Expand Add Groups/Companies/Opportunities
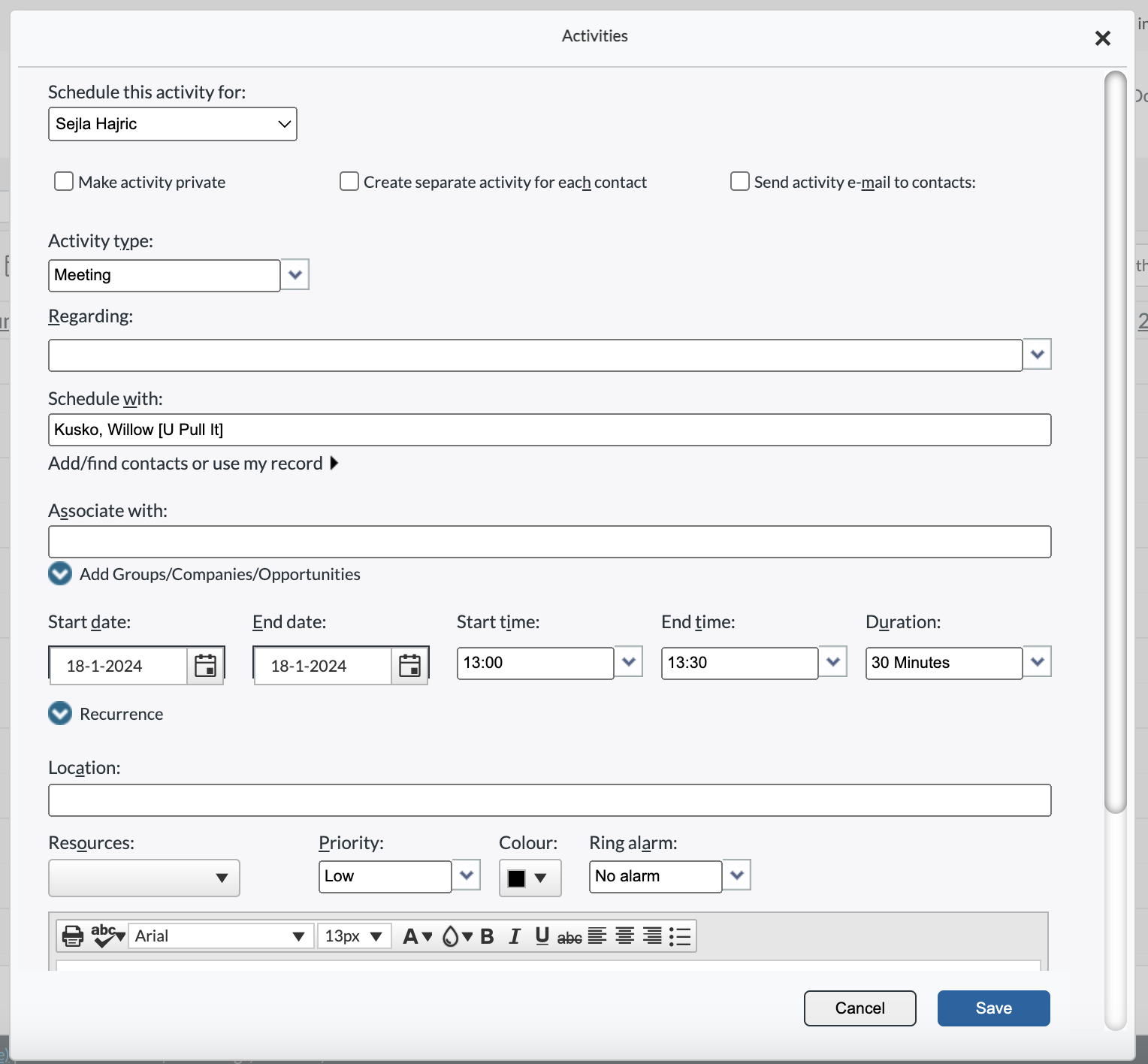 coord(59,573)
